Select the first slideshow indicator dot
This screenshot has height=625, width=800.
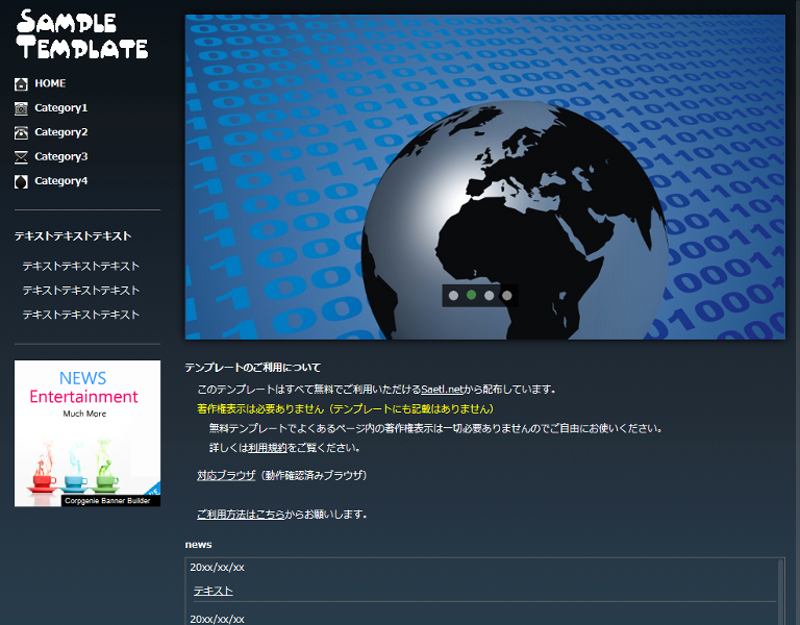point(453,295)
